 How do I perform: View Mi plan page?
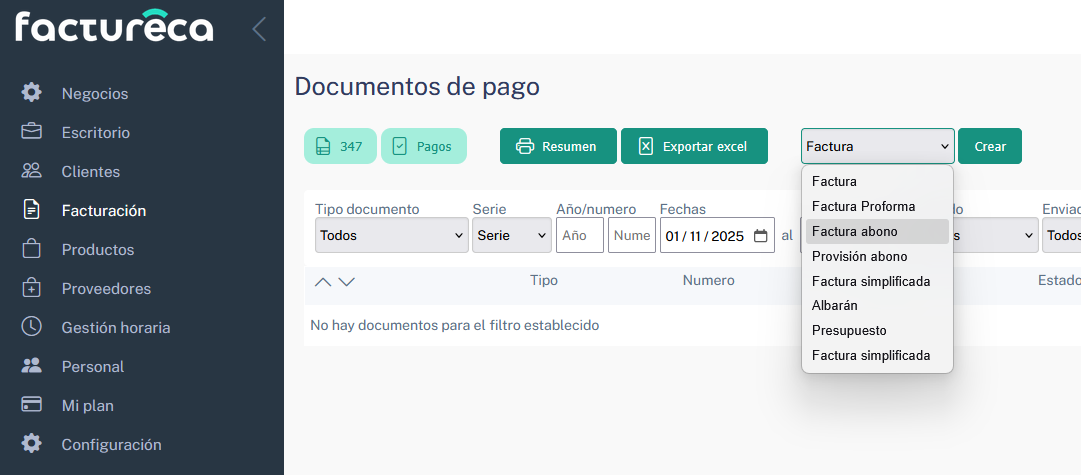[x=88, y=405]
